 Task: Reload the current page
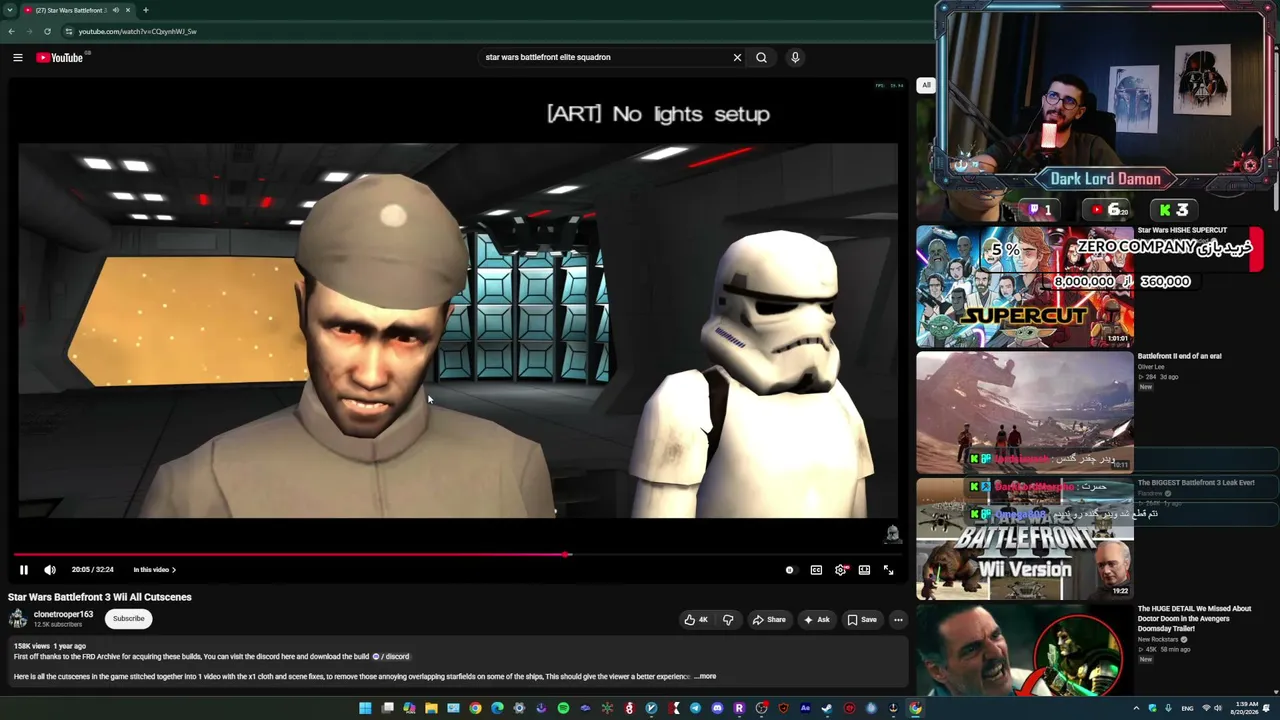(x=47, y=31)
